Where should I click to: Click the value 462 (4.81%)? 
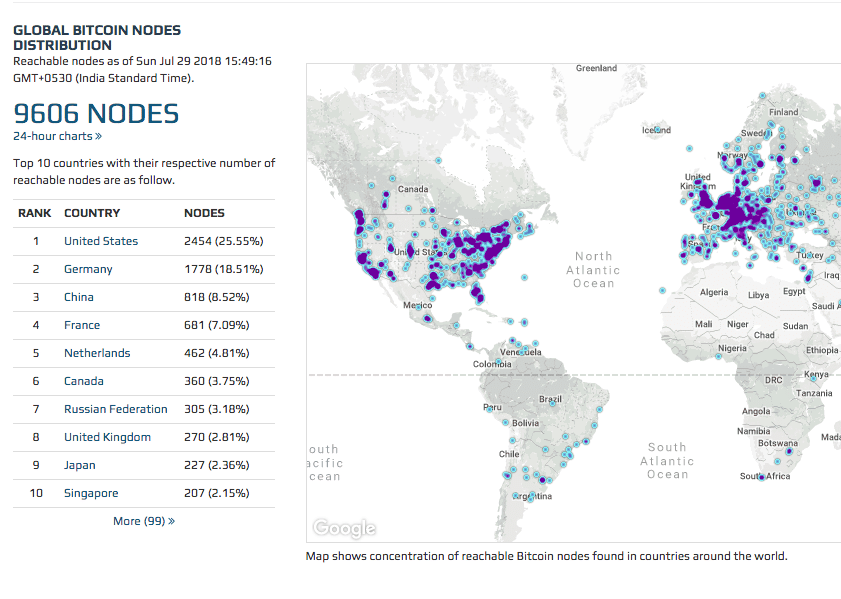(217, 353)
